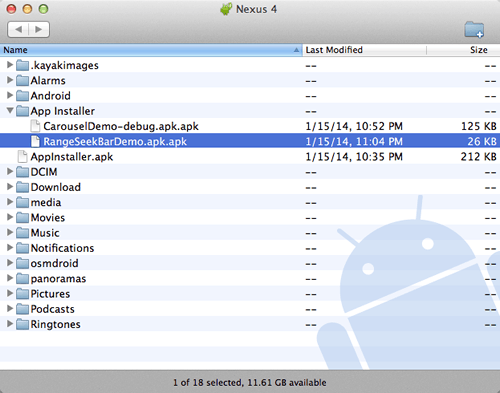The image size is (500, 393).
Task: Expand the Notifications folder triangle
Action: 10,248
